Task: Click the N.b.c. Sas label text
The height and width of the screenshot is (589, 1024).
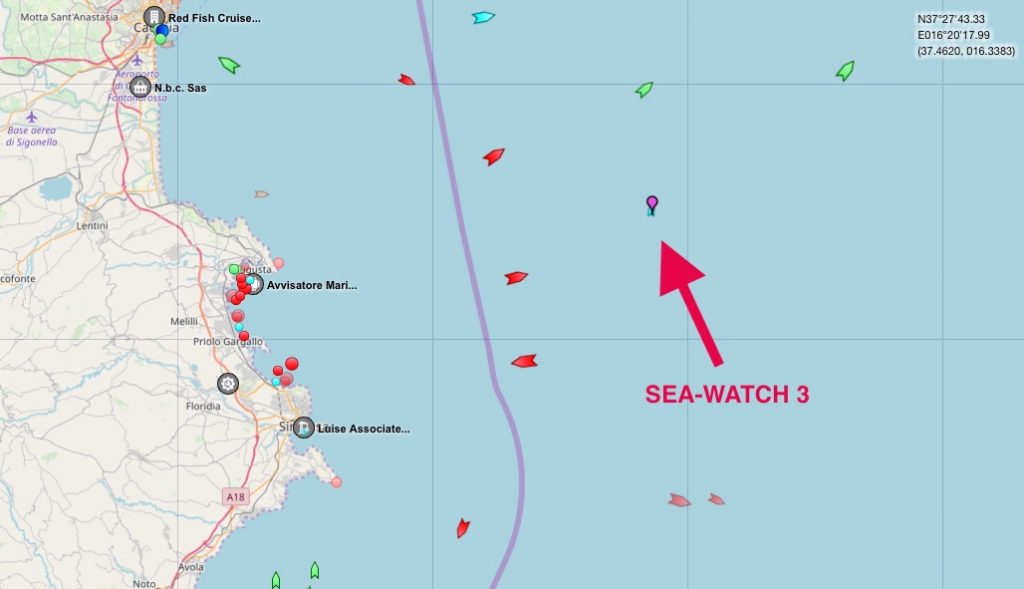Action: 180,88
